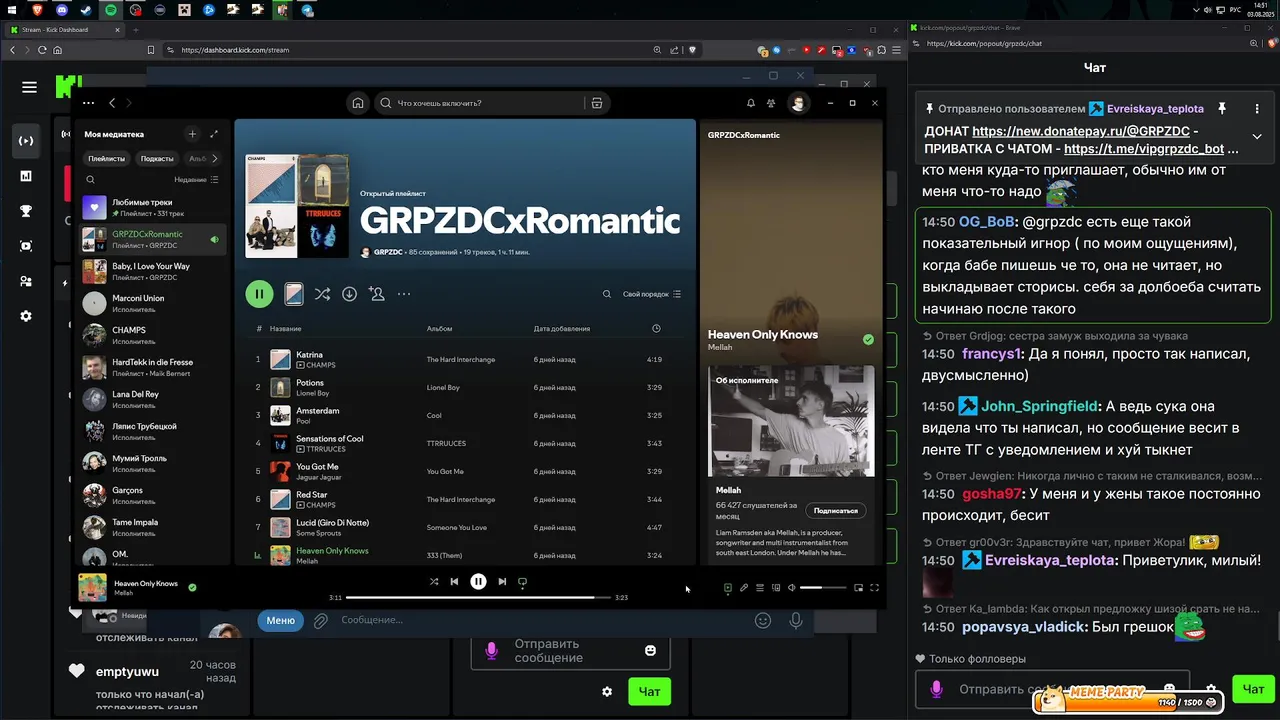Screen dimensions: 1280x720
Task: Toggle shuffle in bottom player bar
Action: click(434, 581)
